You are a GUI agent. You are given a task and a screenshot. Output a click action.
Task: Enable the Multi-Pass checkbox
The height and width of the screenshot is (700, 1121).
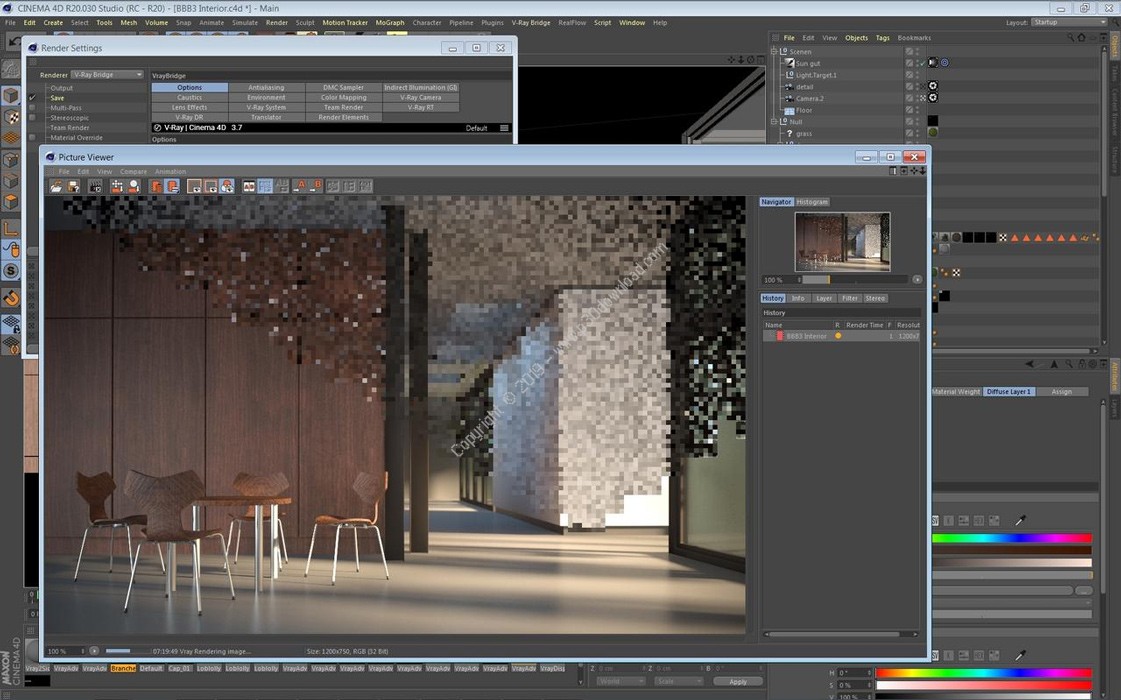(x=32, y=108)
